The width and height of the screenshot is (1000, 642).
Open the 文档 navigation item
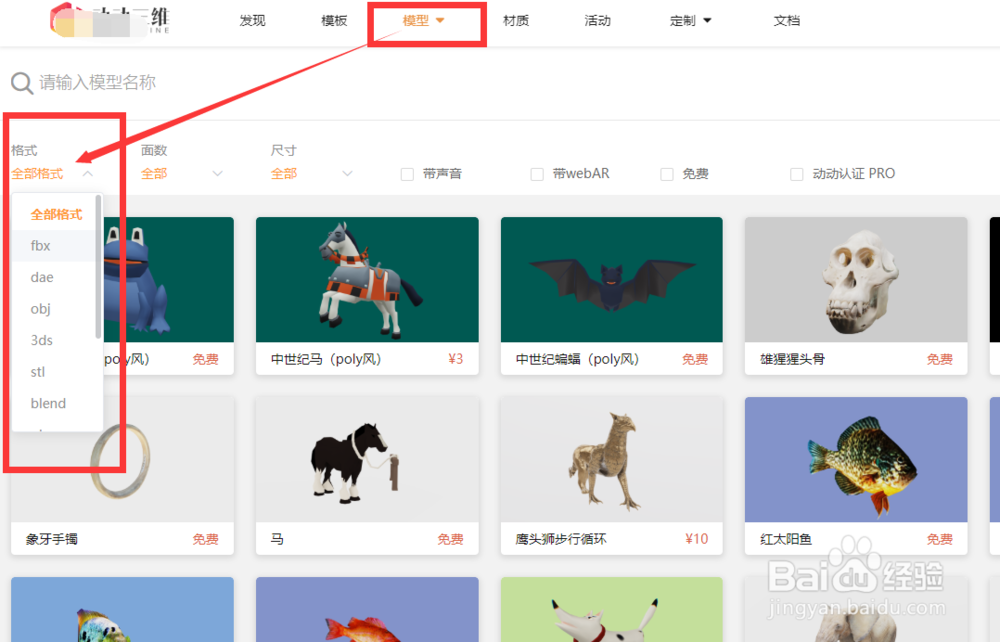[786, 20]
